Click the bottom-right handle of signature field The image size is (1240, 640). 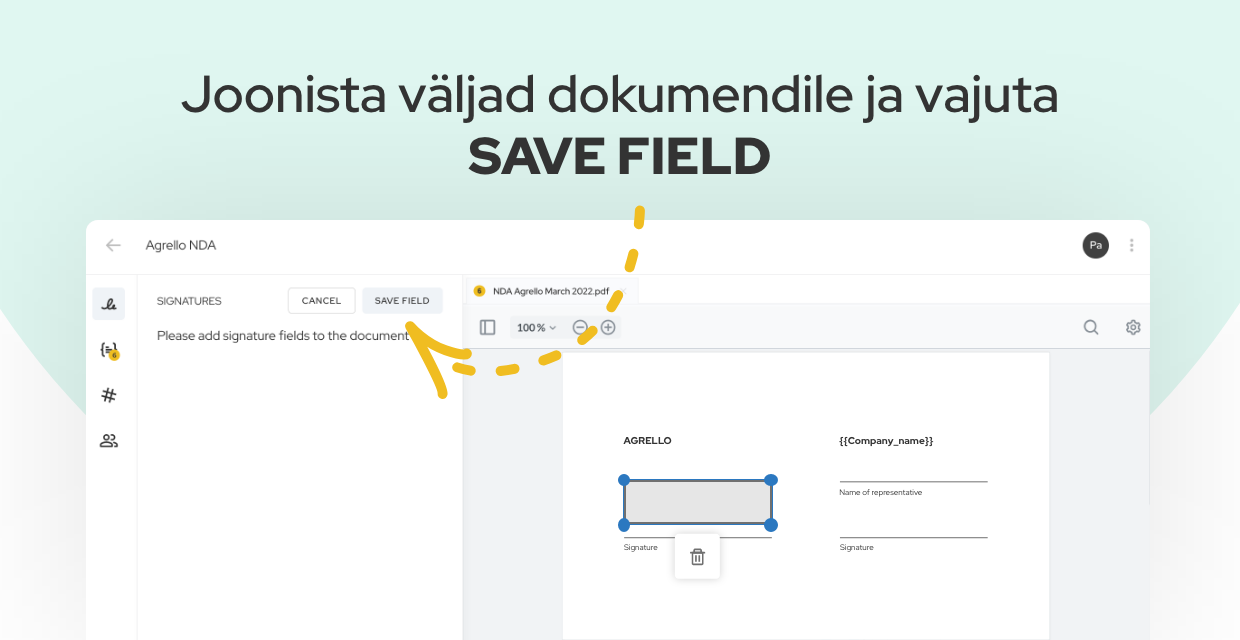[771, 525]
